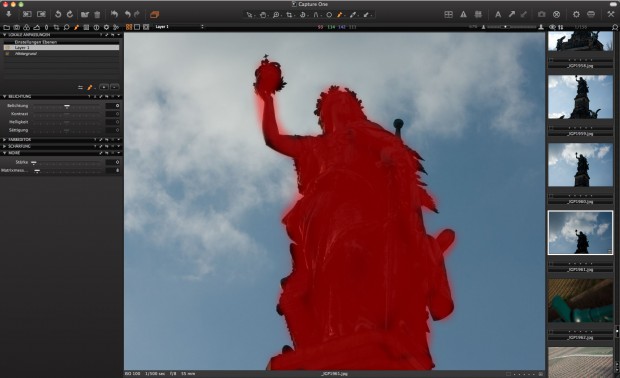The width and height of the screenshot is (620, 378).
Task: Select the Zoom magnifier tool
Action: click(x=276, y=15)
